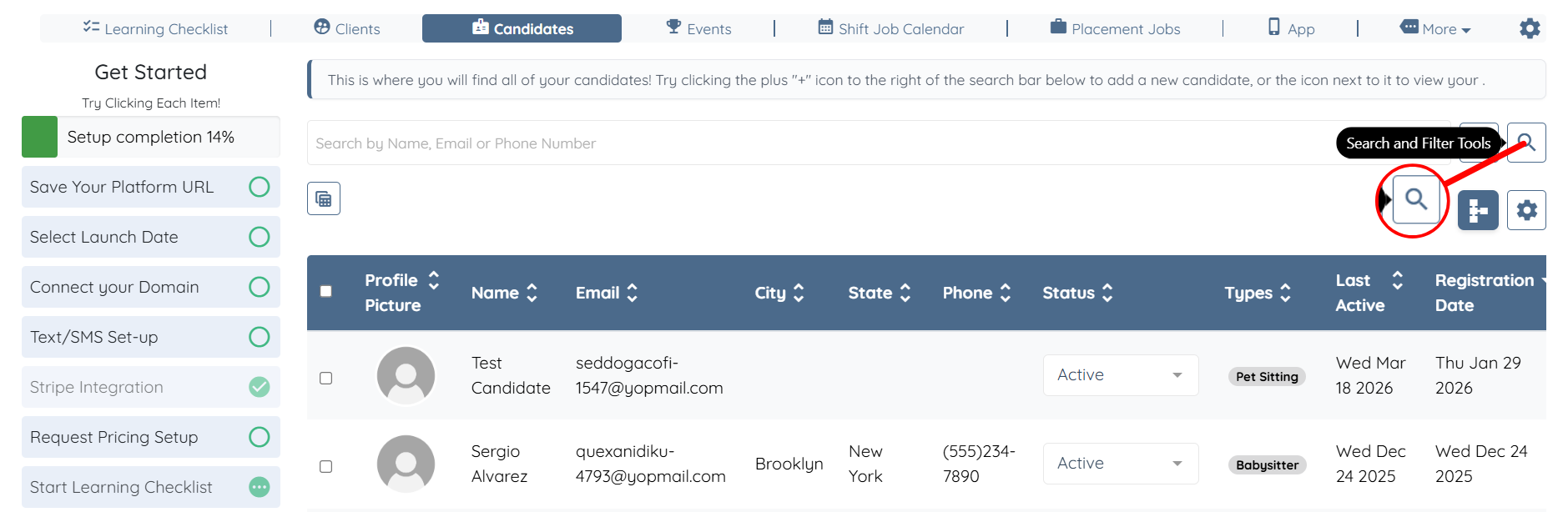Click the circled Search and Filter Tools icon
The height and width of the screenshot is (512, 1568).
[x=1415, y=199]
